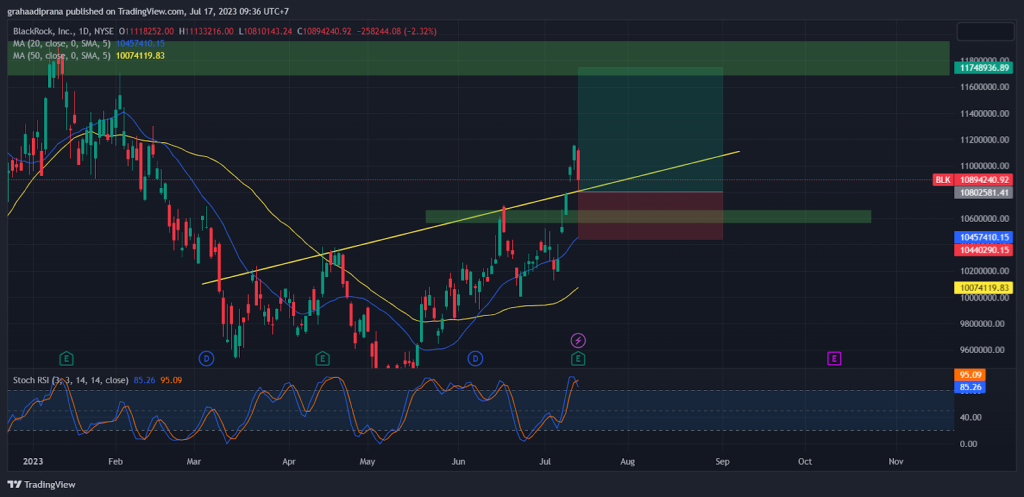Click the red stop price label 10440290.15
This screenshot has height=497, width=1024.
[983, 249]
